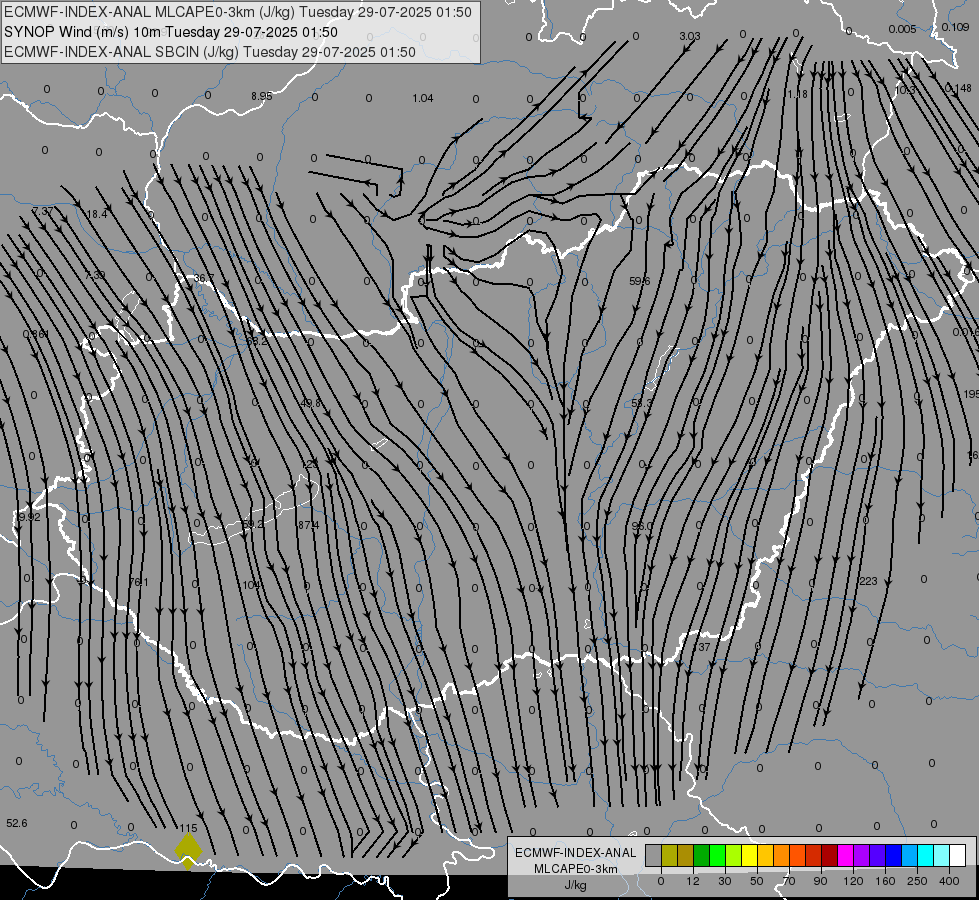Screen dimensions: 979x900
Task: Click the yellow diamond marker near 115
Action: pos(188,851)
